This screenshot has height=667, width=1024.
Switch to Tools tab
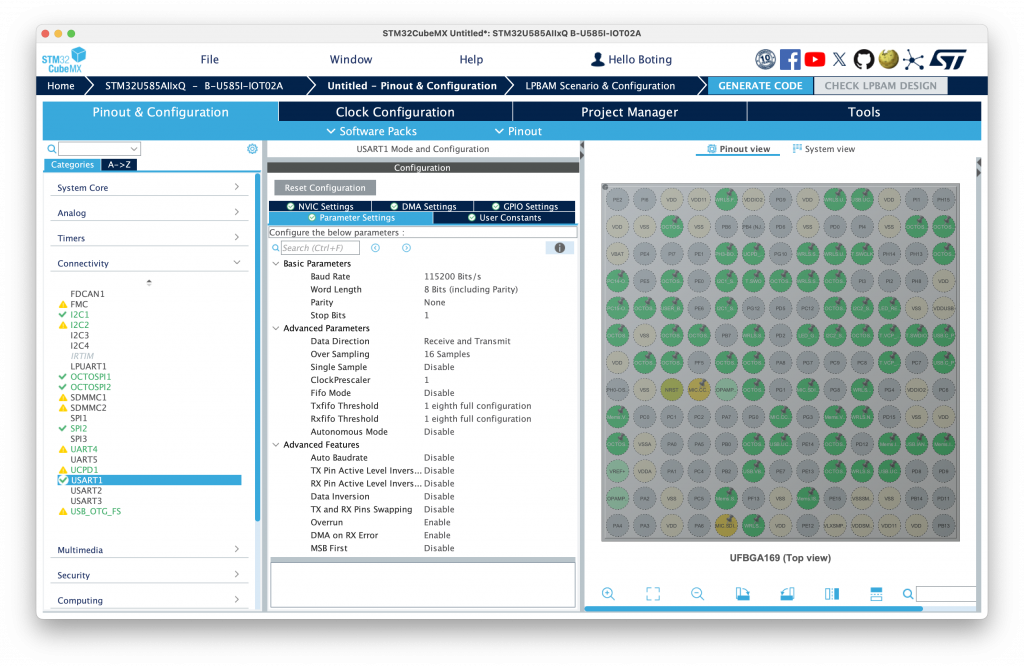point(864,112)
